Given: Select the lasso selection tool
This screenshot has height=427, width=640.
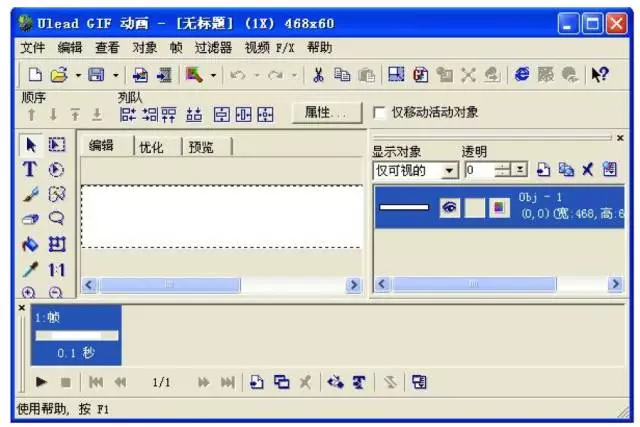Looking at the screenshot, I should [56, 218].
